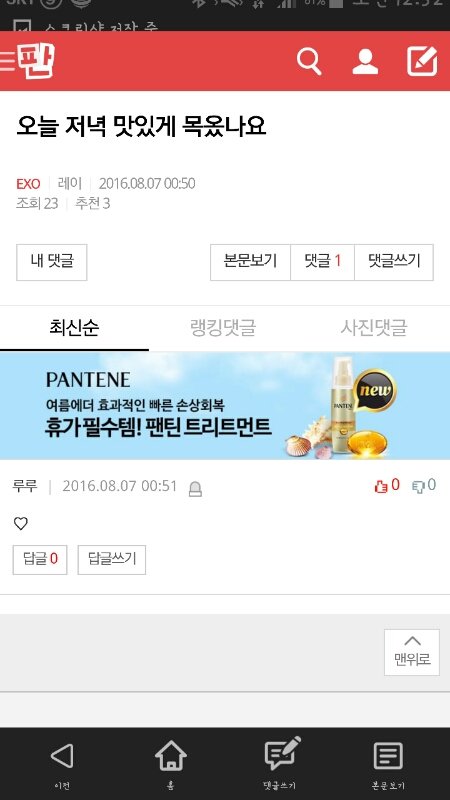The width and height of the screenshot is (450, 800).
Task: Expand replies with 답글 0 button
Action: [x=40, y=559]
